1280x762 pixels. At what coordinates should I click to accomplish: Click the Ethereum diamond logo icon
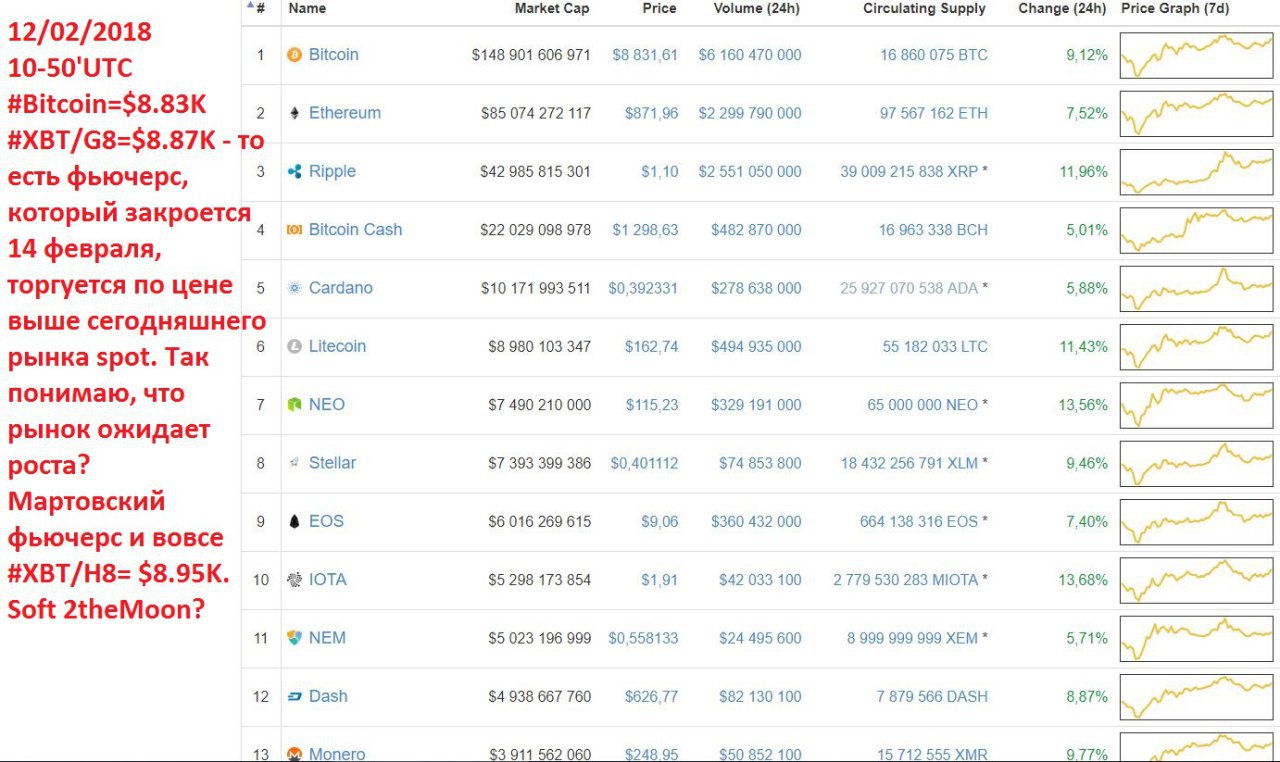[294, 113]
